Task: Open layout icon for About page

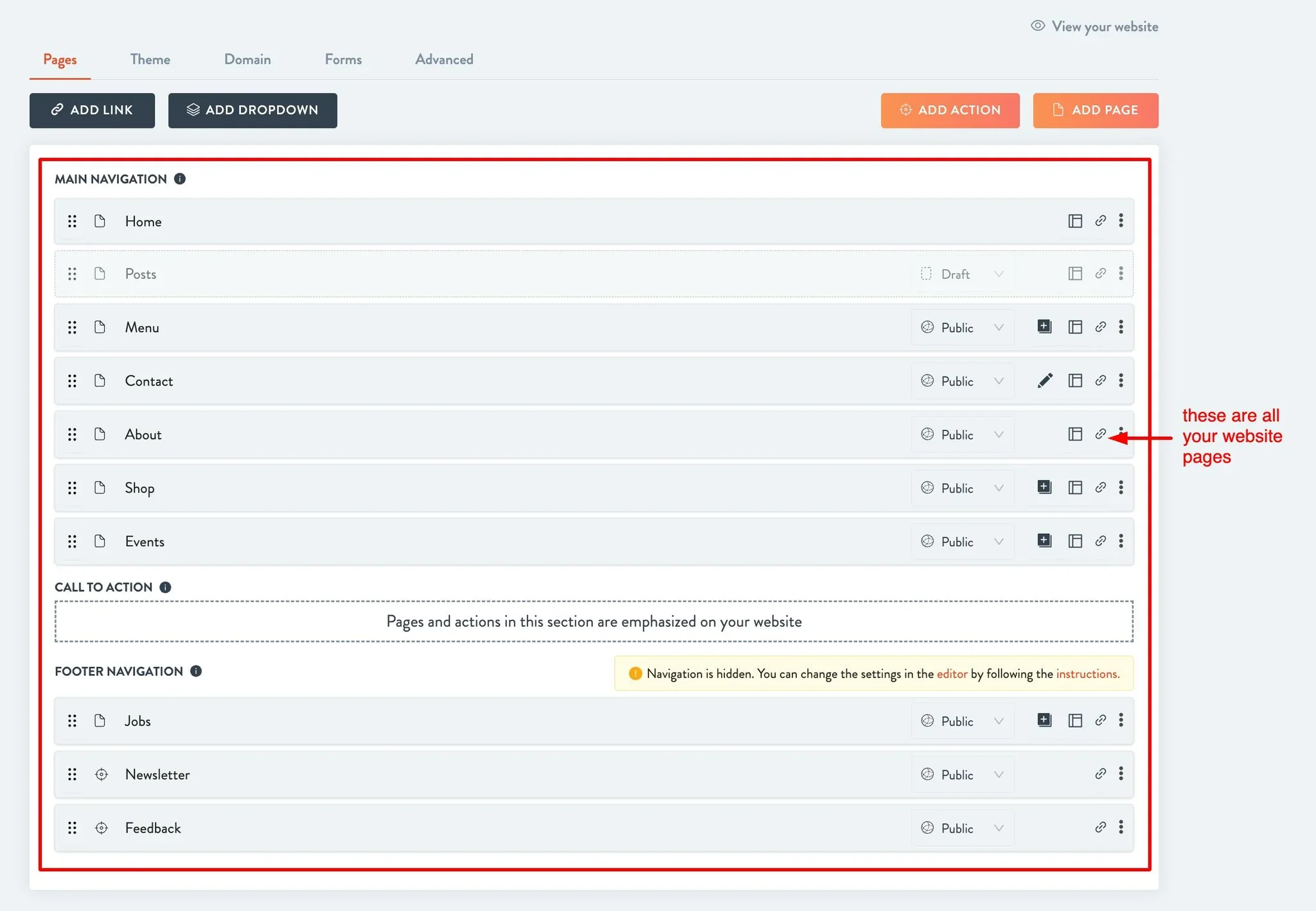Action: tap(1075, 434)
